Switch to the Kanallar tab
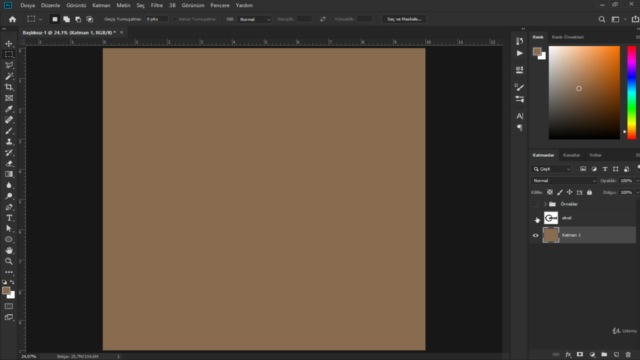The width and height of the screenshot is (640, 360). [x=571, y=155]
